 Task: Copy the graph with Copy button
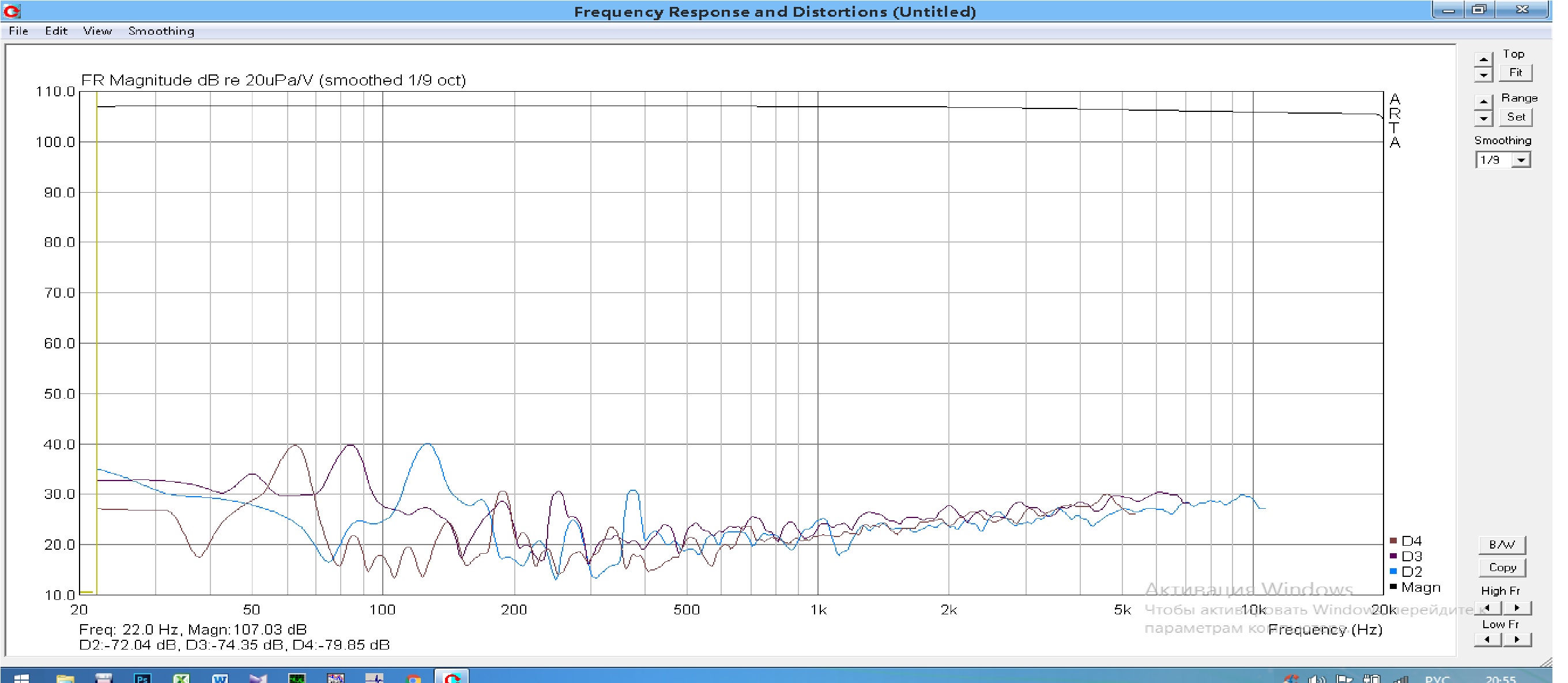coord(1502,567)
